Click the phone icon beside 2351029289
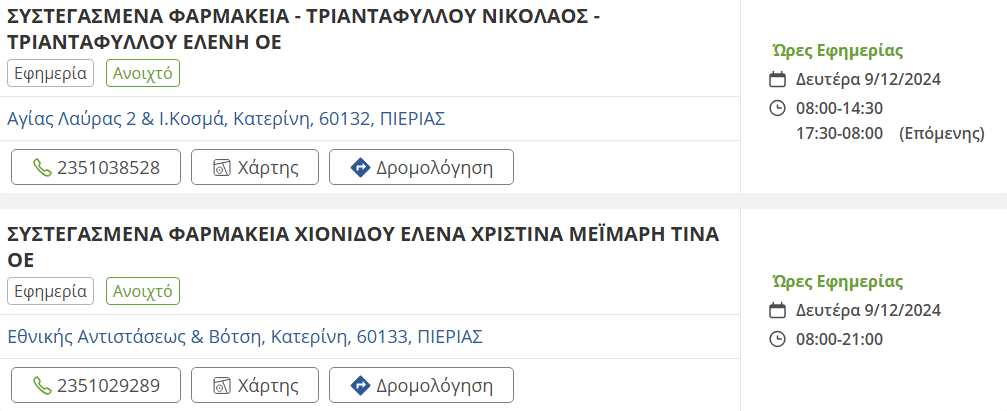Screen dimensions: 1007x411 tap(42, 385)
